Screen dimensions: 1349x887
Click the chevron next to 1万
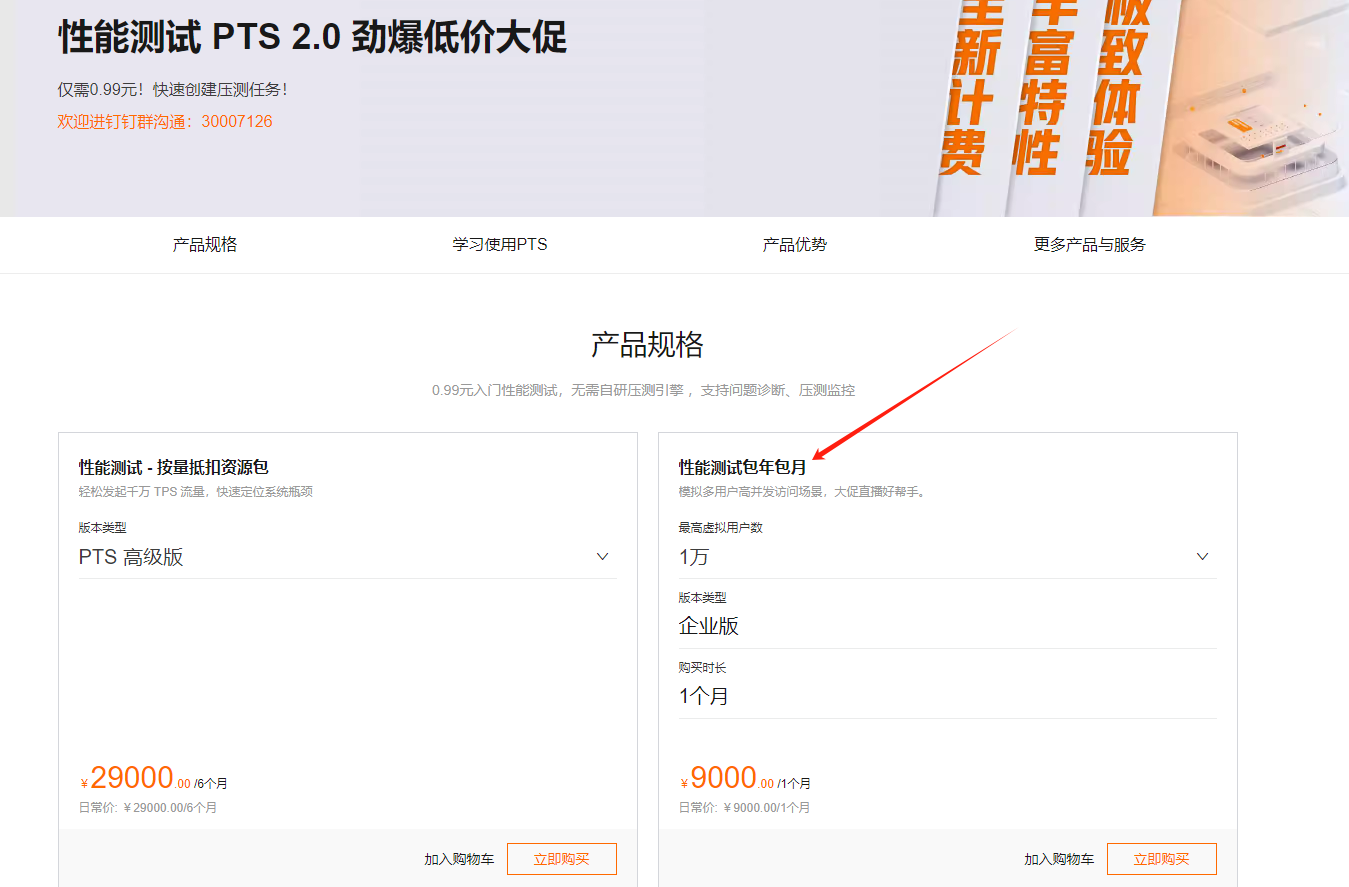click(x=1202, y=557)
